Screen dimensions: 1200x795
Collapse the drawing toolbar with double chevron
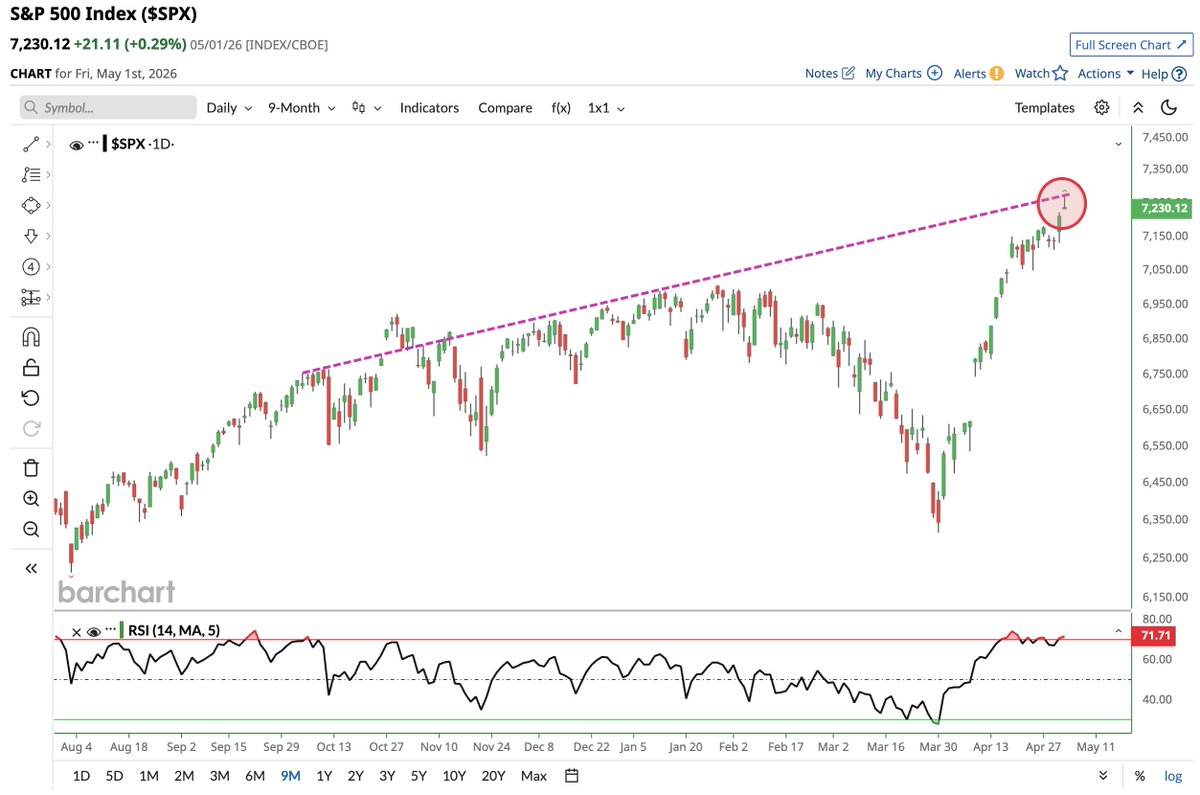(x=30, y=568)
